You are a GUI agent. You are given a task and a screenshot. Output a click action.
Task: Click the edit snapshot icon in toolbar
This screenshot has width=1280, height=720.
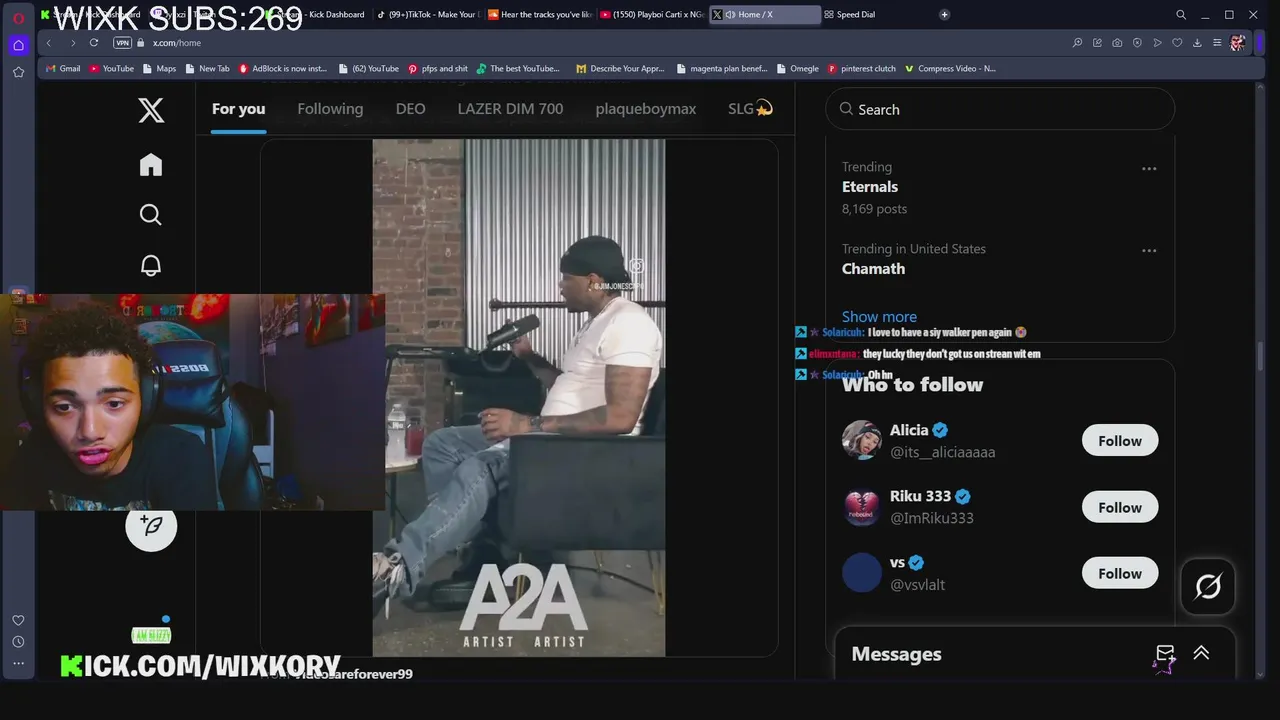click(1097, 43)
